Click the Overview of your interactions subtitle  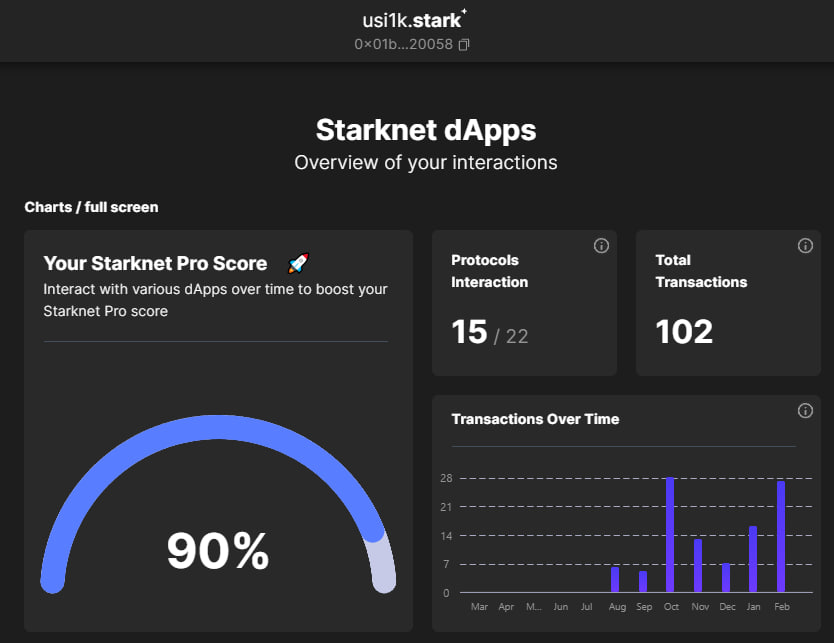tap(426, 163)
